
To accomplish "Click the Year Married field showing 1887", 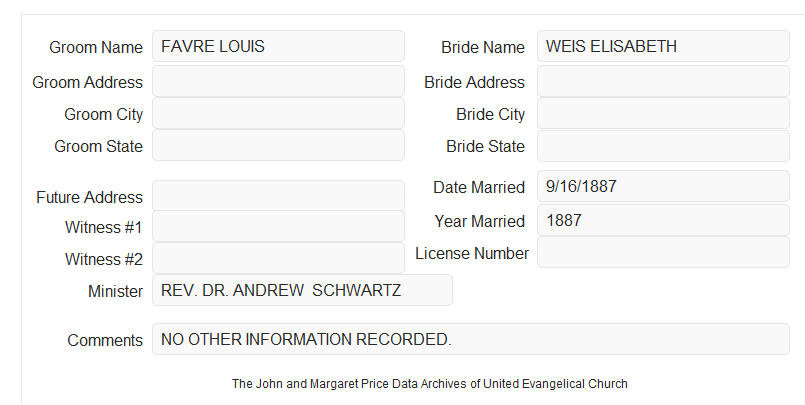I will coord(663,220).
